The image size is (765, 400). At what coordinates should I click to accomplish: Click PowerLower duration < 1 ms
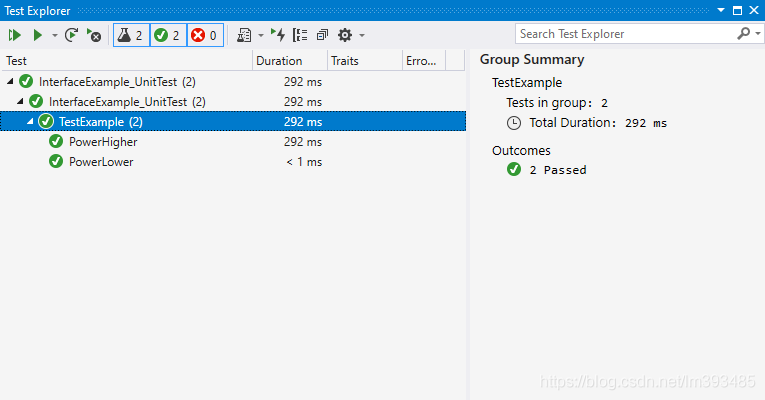click(x=304, y=162)
